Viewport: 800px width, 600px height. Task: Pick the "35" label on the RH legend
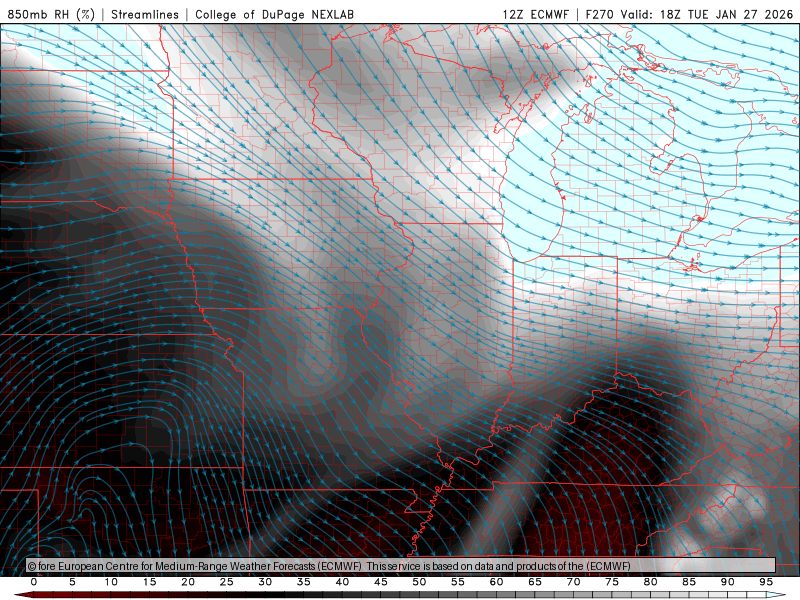[x=304, y=582]
